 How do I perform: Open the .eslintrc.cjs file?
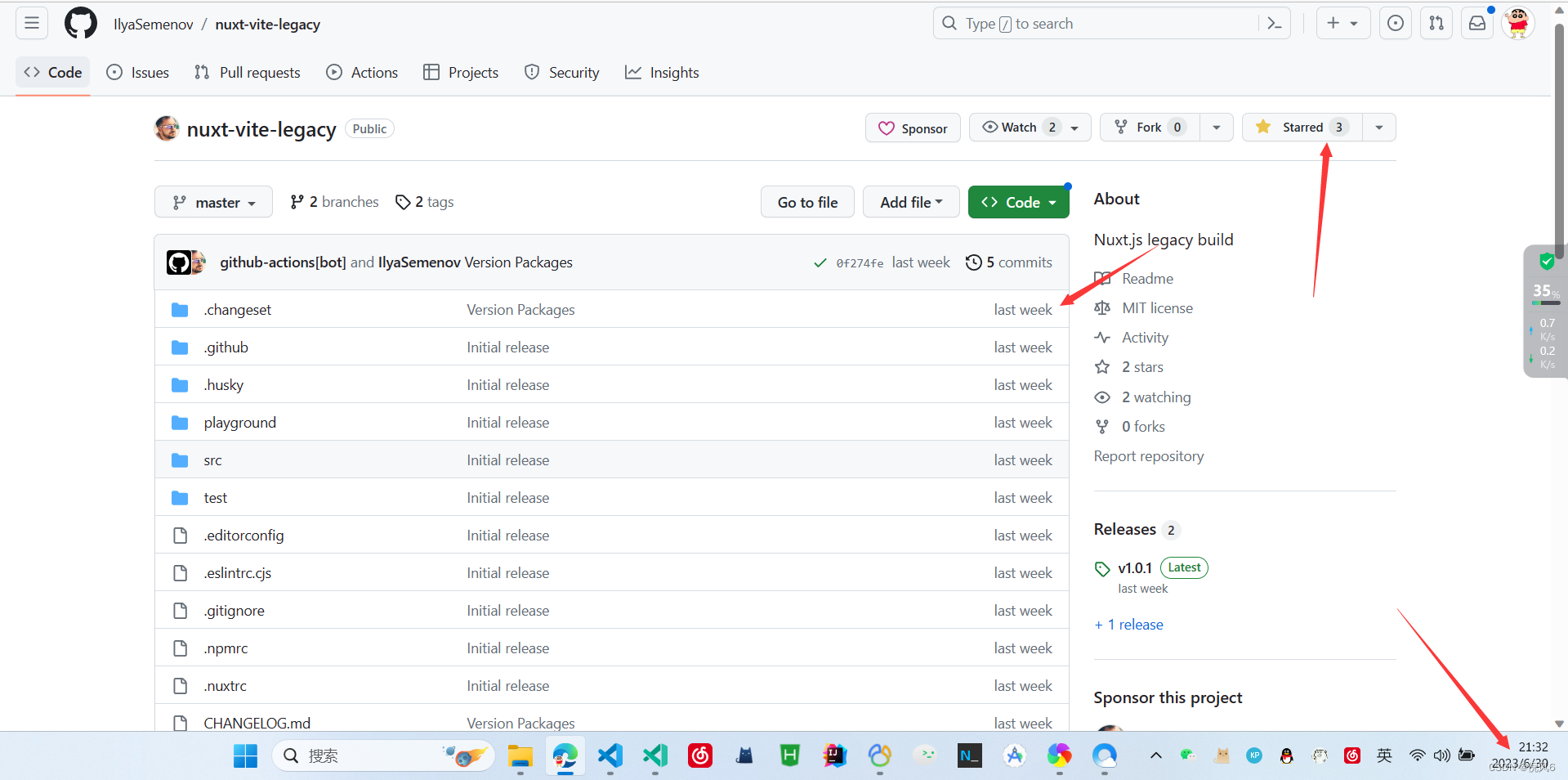tap(238, 573)
